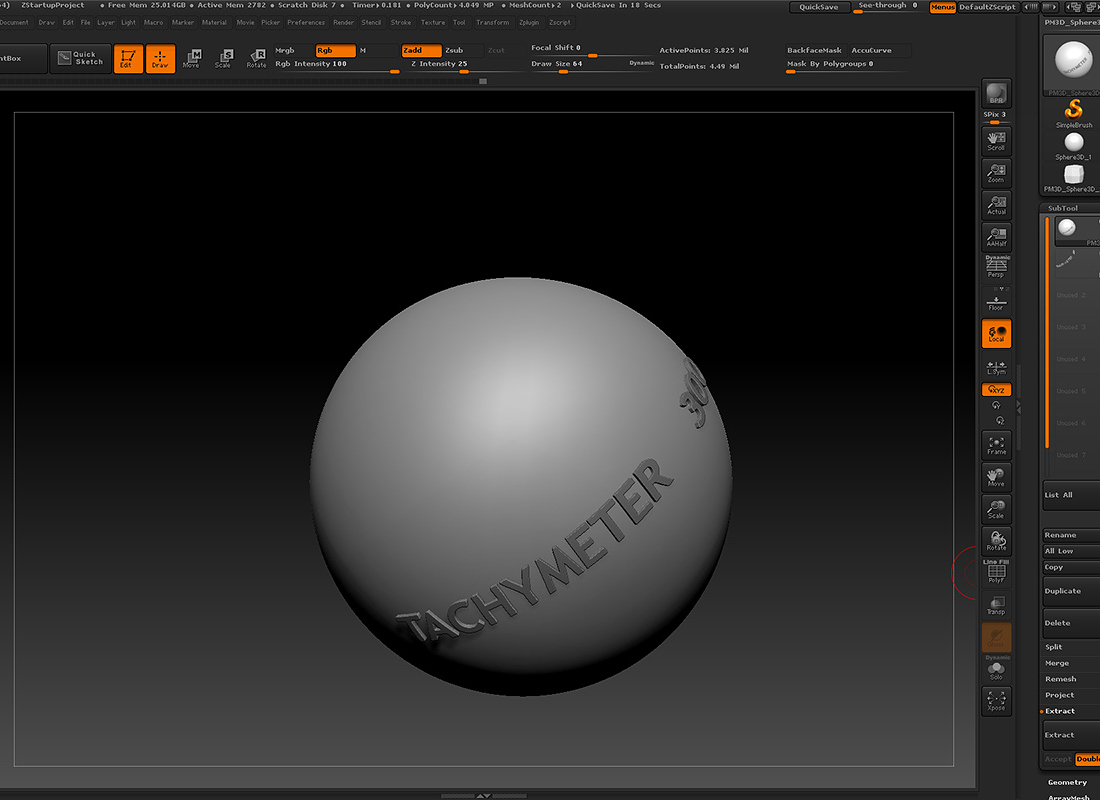Toggle Zadd sculpt mode
The width and height of the screenshot is (1100, 800).
(x=421, y=51)
